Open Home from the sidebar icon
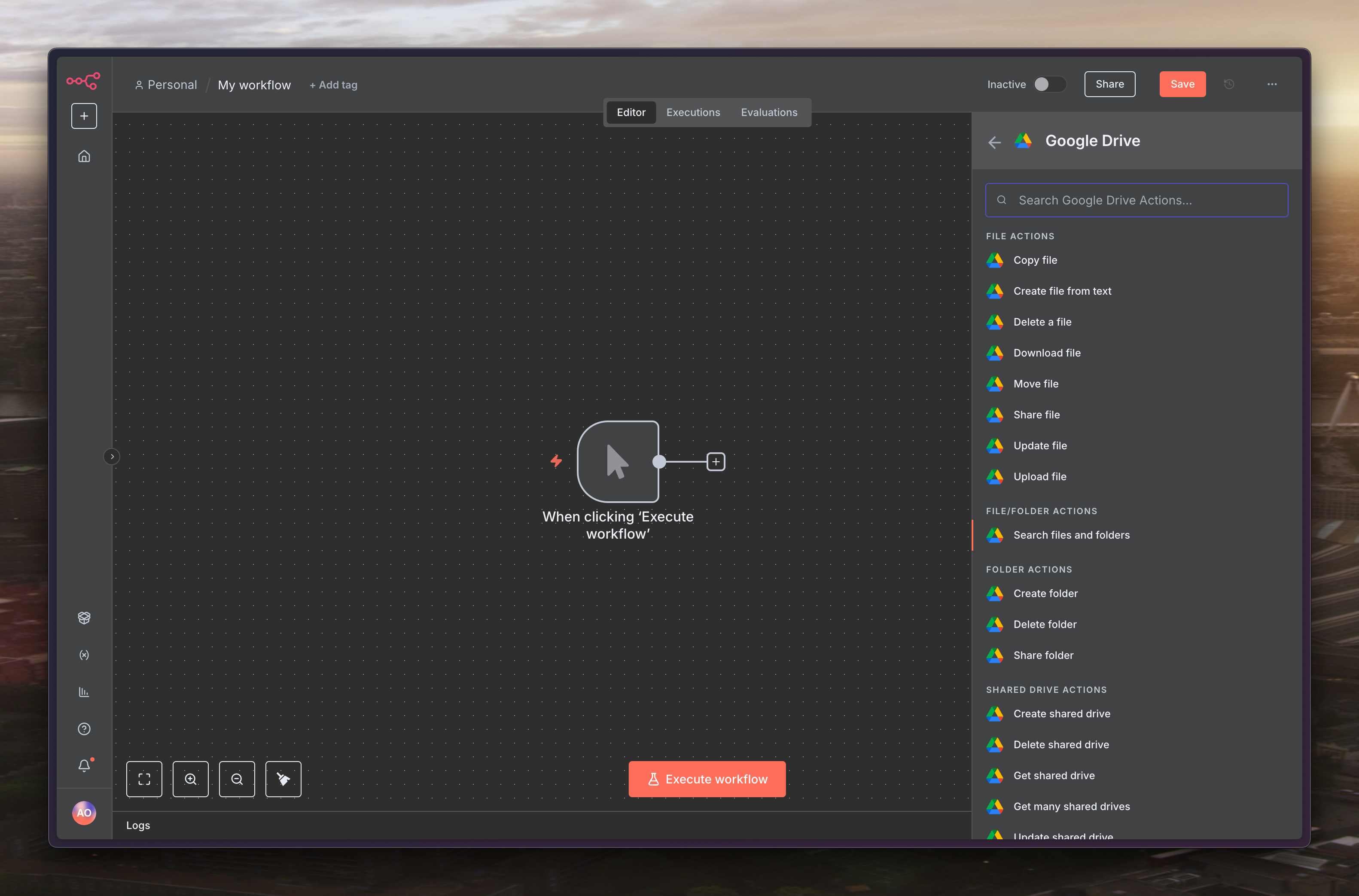This screenshot has height=896, width=1359. pyautogui.click(x=84, y=156)
